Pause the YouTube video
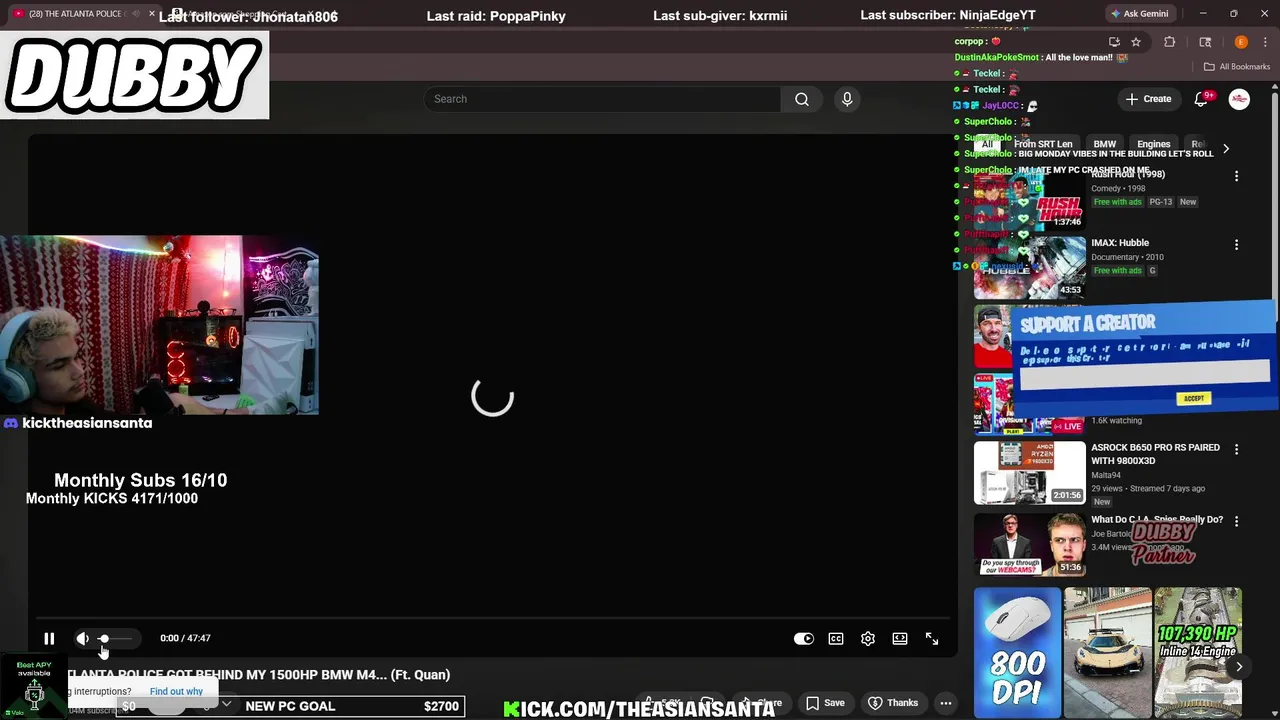1280x720 pixels. pos(49,638)
